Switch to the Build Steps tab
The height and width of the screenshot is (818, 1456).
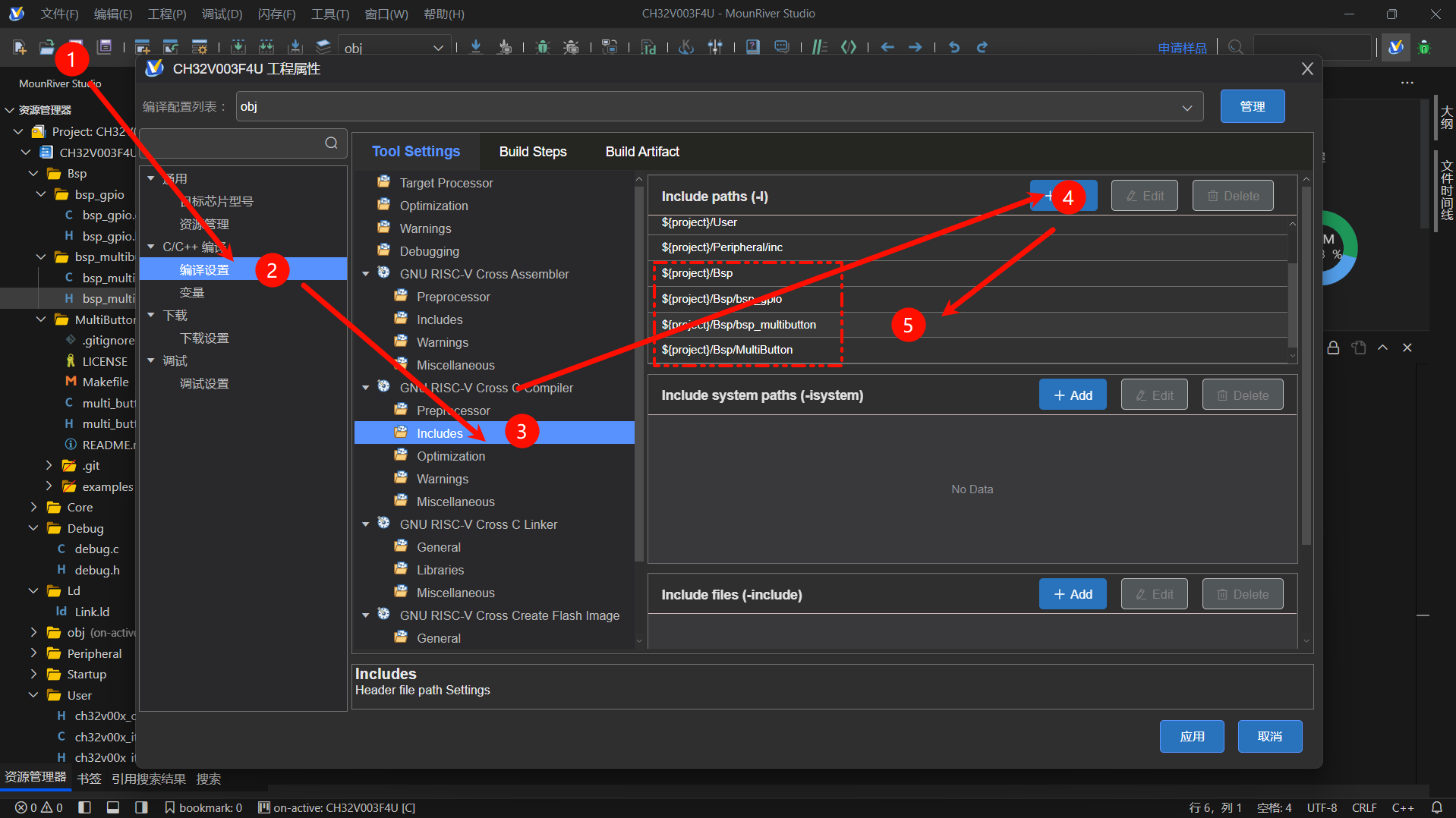pyautogui.click(x=533, y=152)
